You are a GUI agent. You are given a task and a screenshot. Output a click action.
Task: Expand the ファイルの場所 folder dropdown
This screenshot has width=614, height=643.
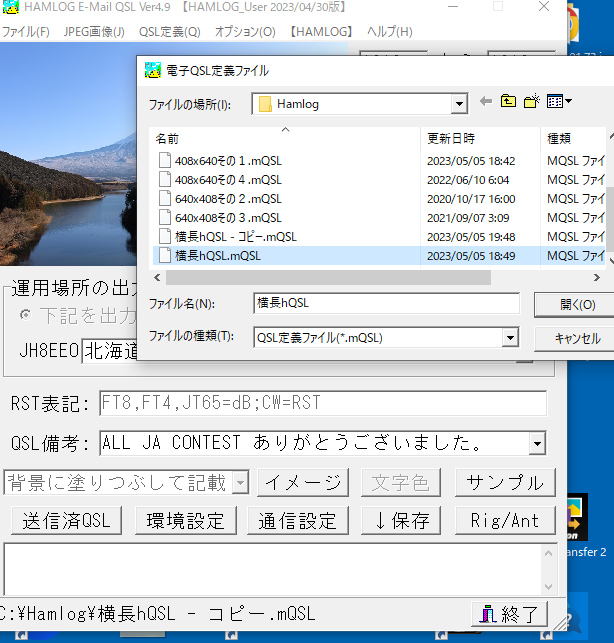[458, 103]
